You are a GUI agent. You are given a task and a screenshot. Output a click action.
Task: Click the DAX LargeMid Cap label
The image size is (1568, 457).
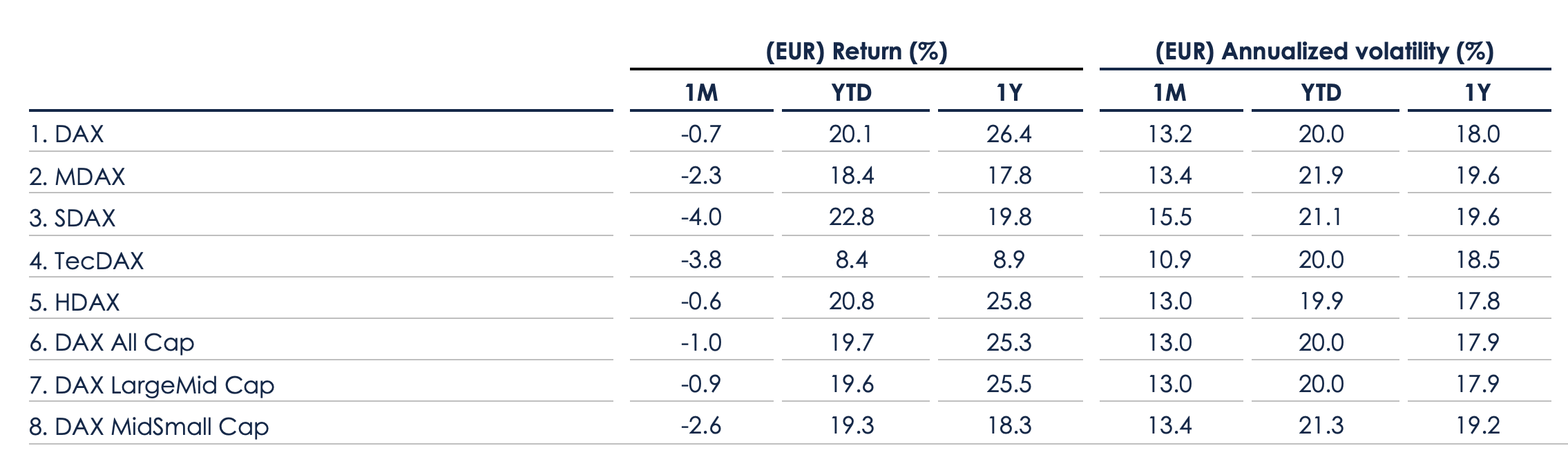tap(152, 385)
